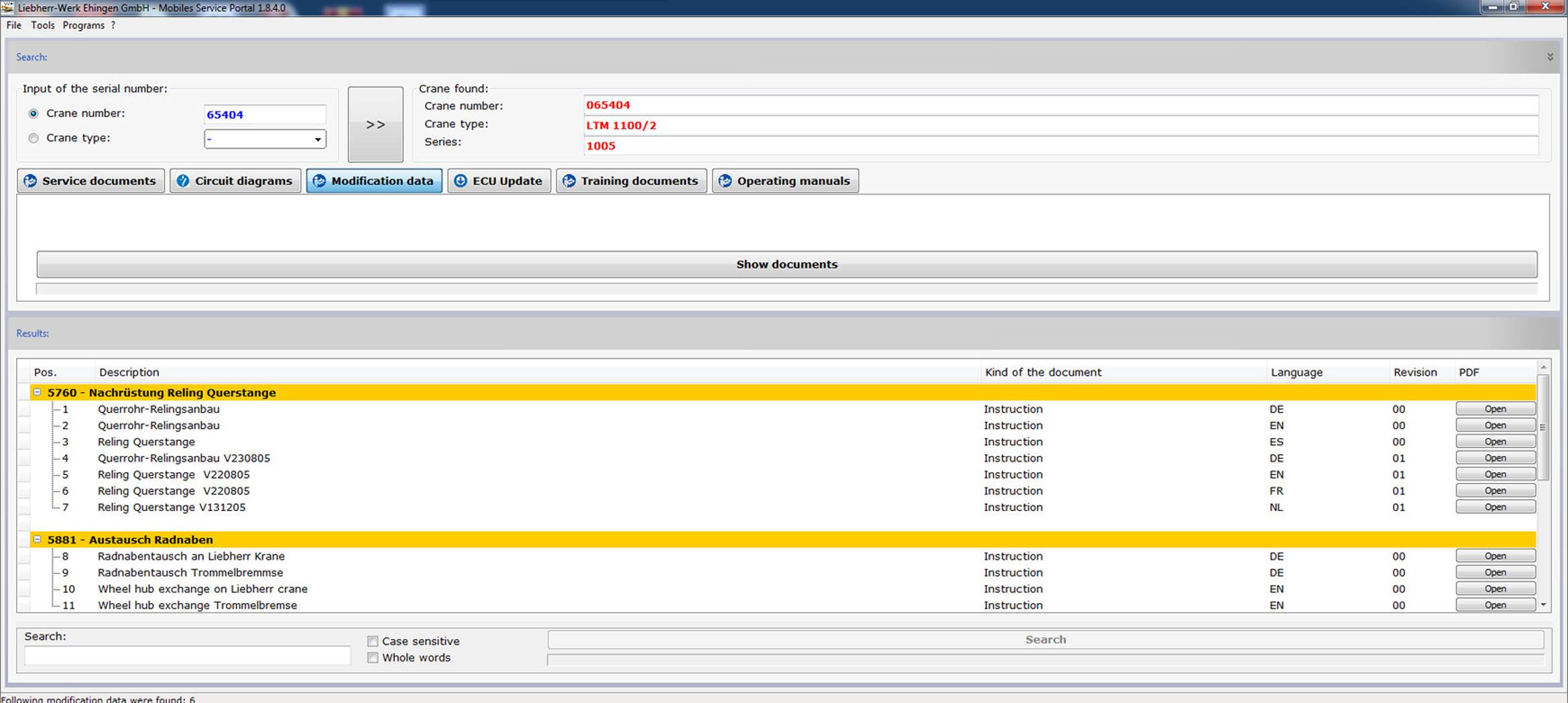Enable the Case sensitive checkbox
This screenshot has width=1568, height=703.
[373, 641]
